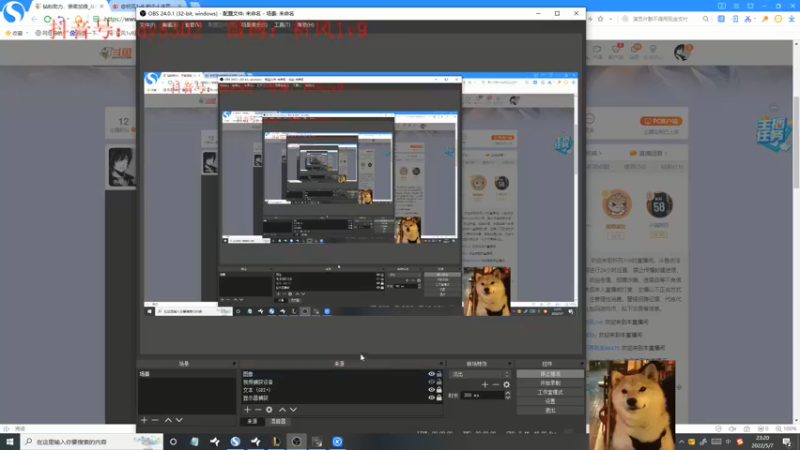
Task: Click the Windows taskbar search box
Action: pos(92,441)
